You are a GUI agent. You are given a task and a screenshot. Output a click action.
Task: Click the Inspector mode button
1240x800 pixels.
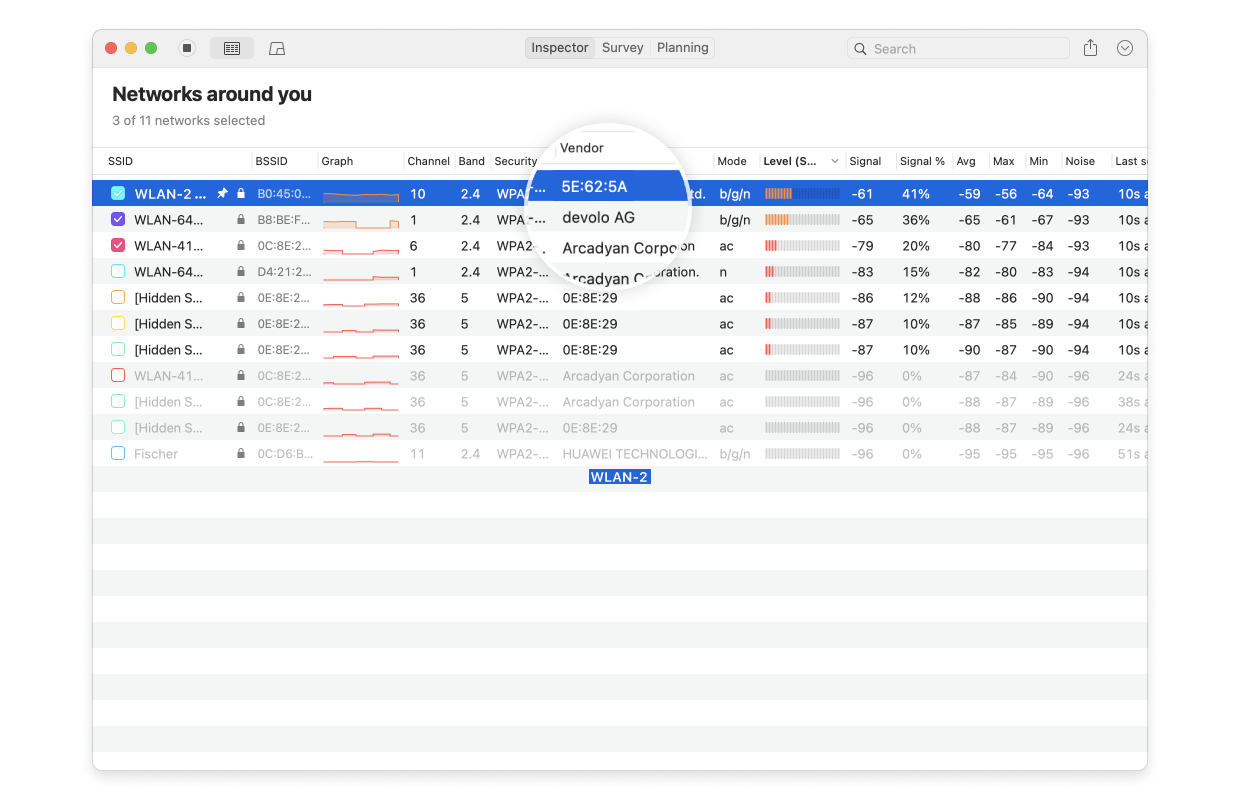[559, 47]
